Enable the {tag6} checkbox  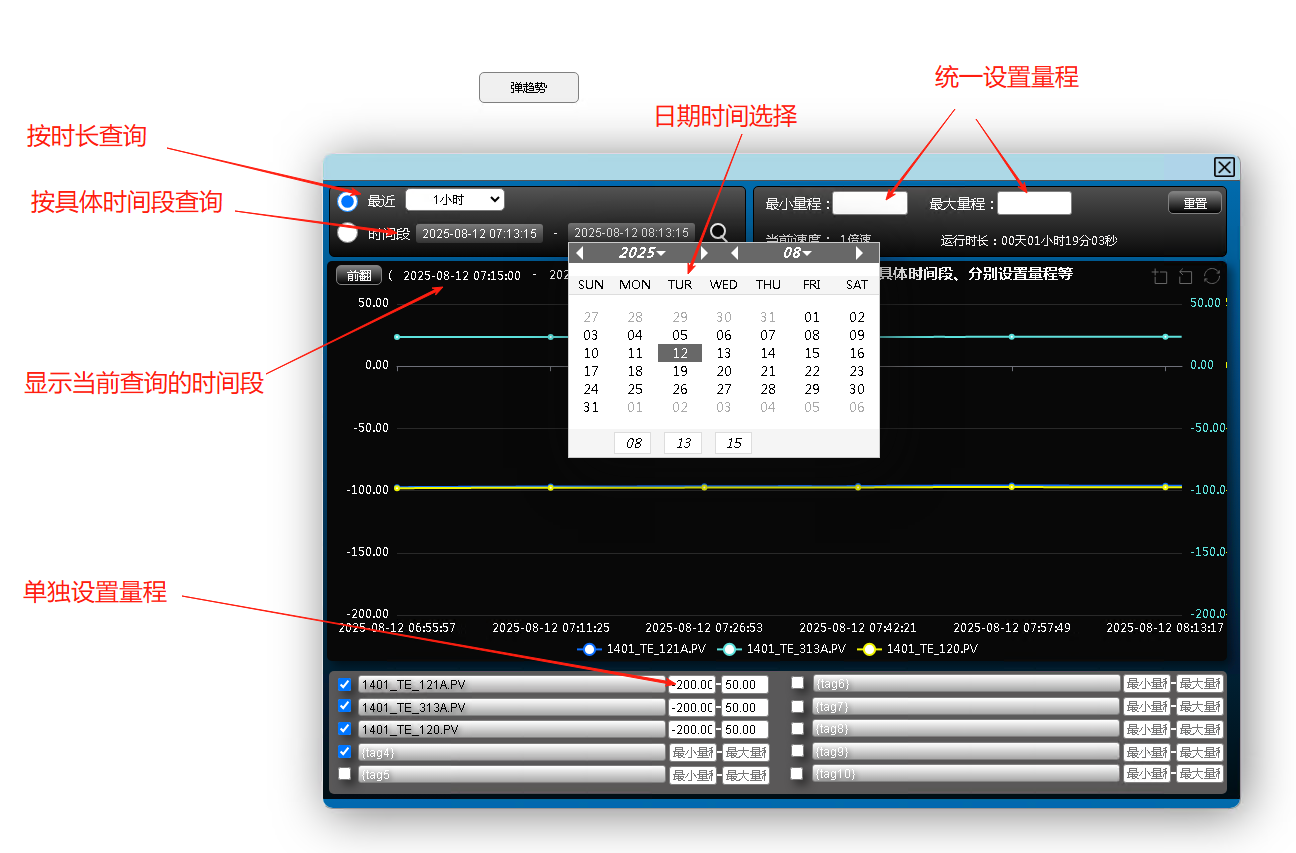pos(798,683)
